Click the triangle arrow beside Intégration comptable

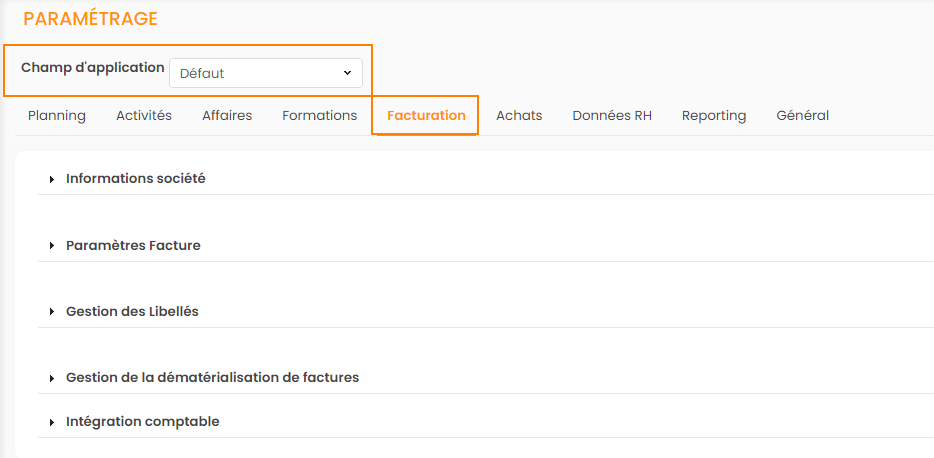point(52,422)
